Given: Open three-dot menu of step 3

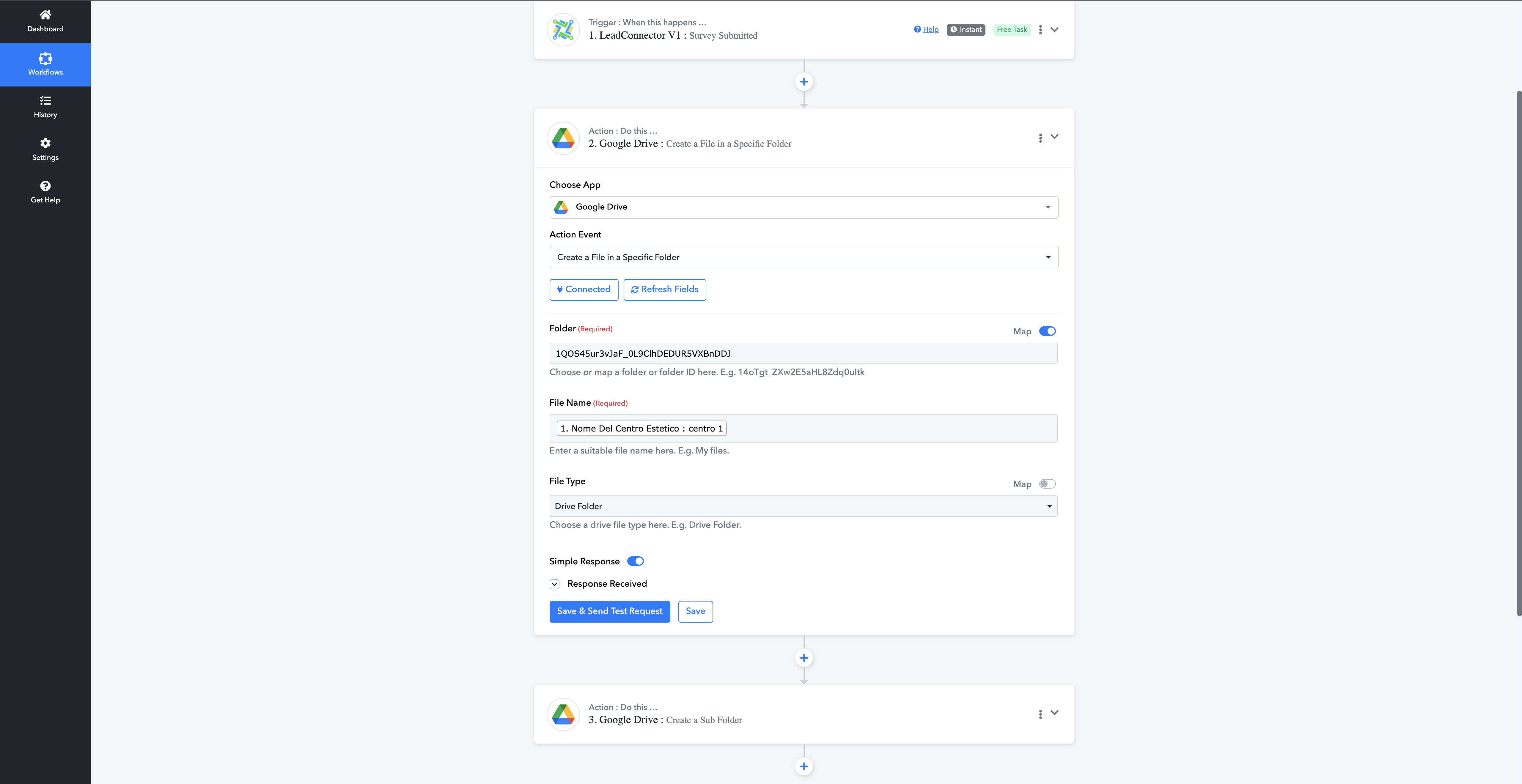Looking at the screenshot, I should (1040, 714).
